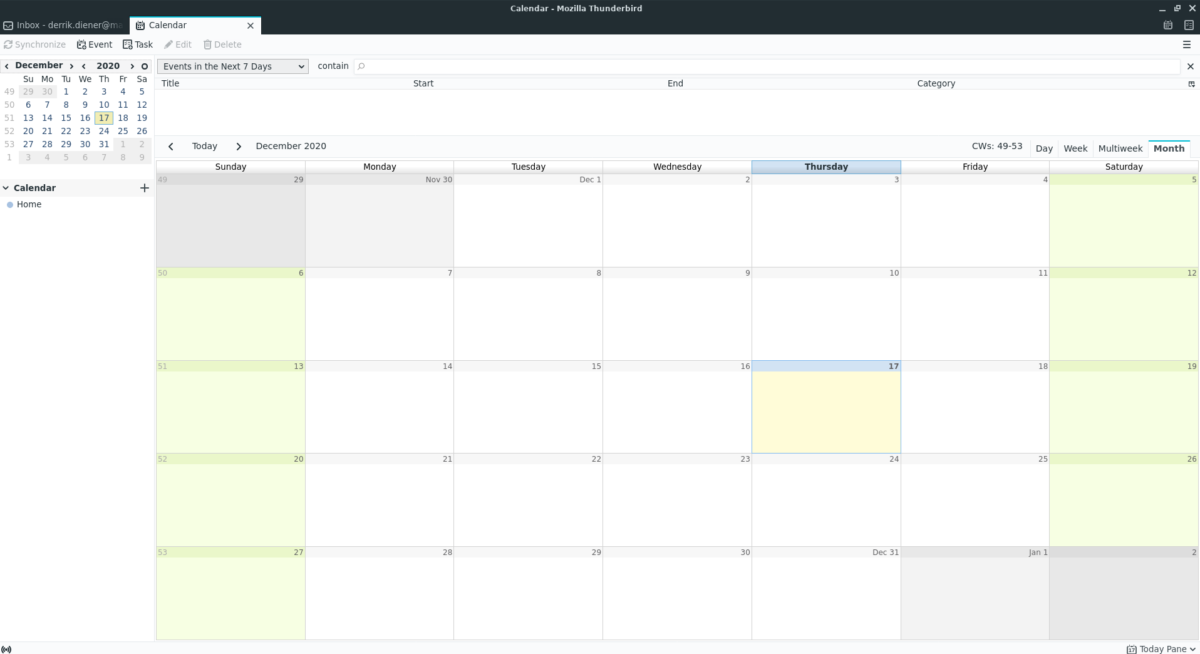Image resolution: width=1200 pixels, height=654 pixels.
Task: Switch to the Inbox tab
Action: tap(65, 25)
